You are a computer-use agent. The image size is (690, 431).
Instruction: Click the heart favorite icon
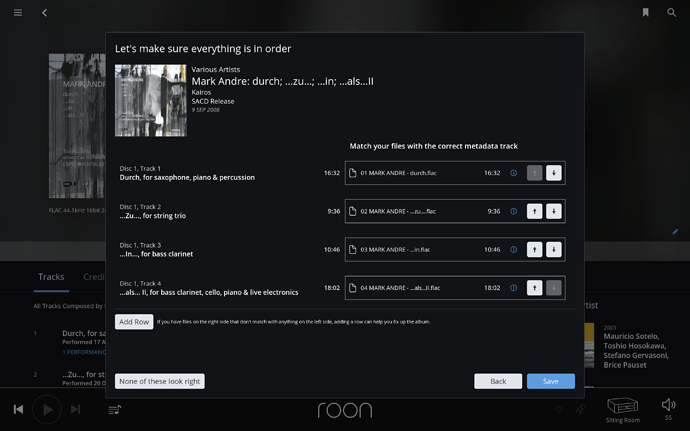click(559, 409)
